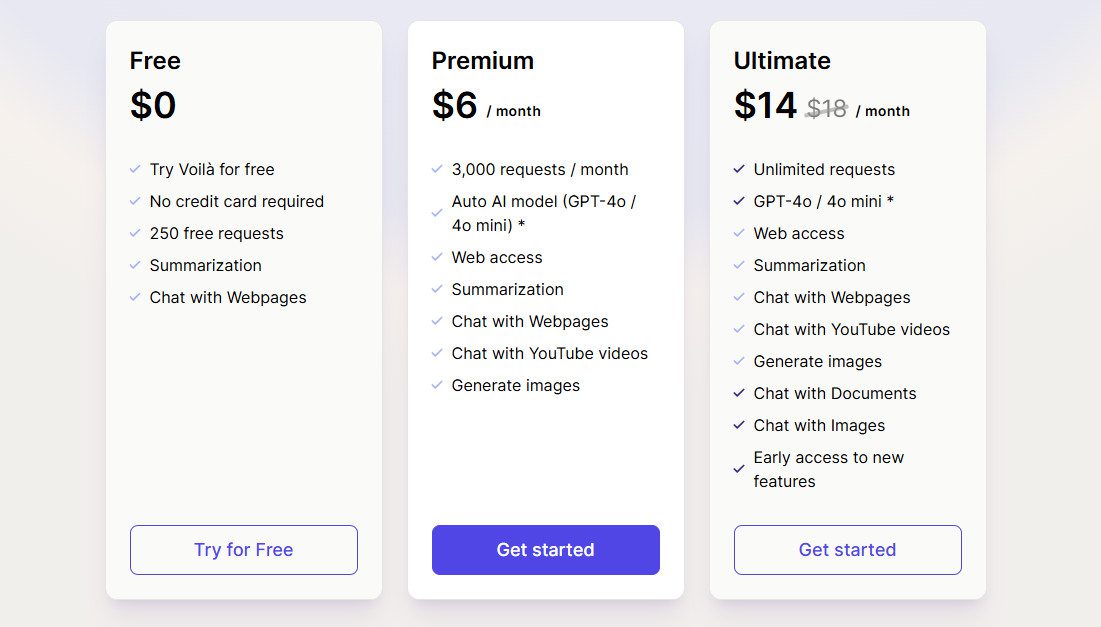The height and width of the screenshot is (627, 1101).
Task: Select the checkmark next to Generate images in Premium
Action: pos(436,385)
